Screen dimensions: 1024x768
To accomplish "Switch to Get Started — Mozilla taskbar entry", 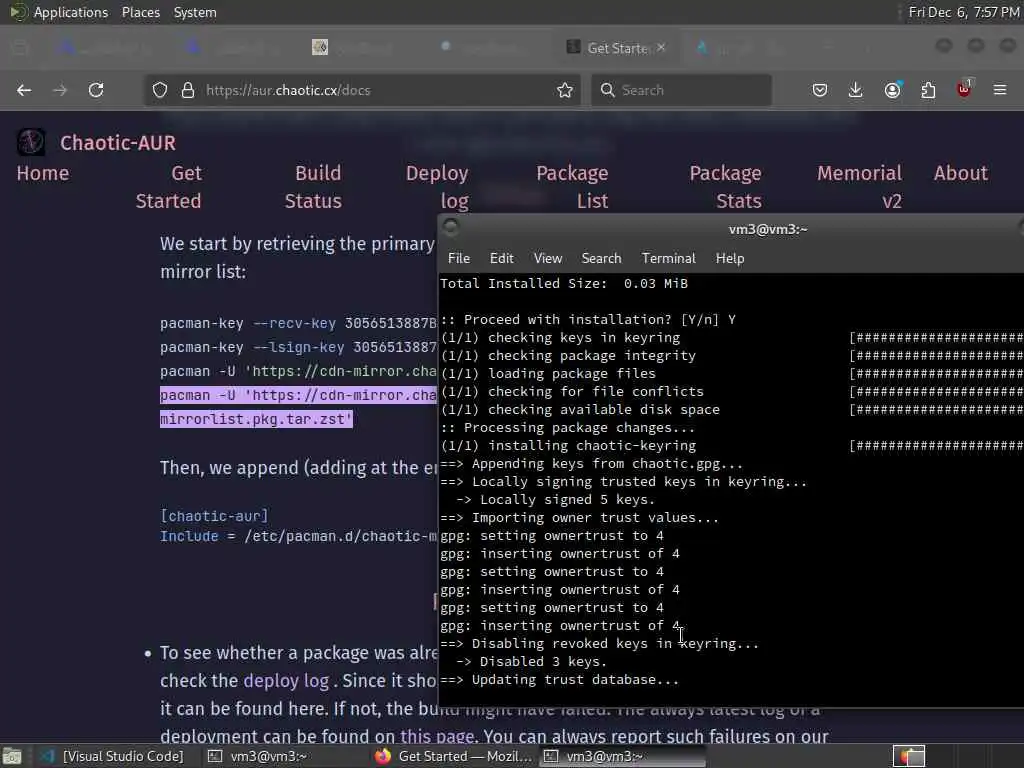I will 455,756.
